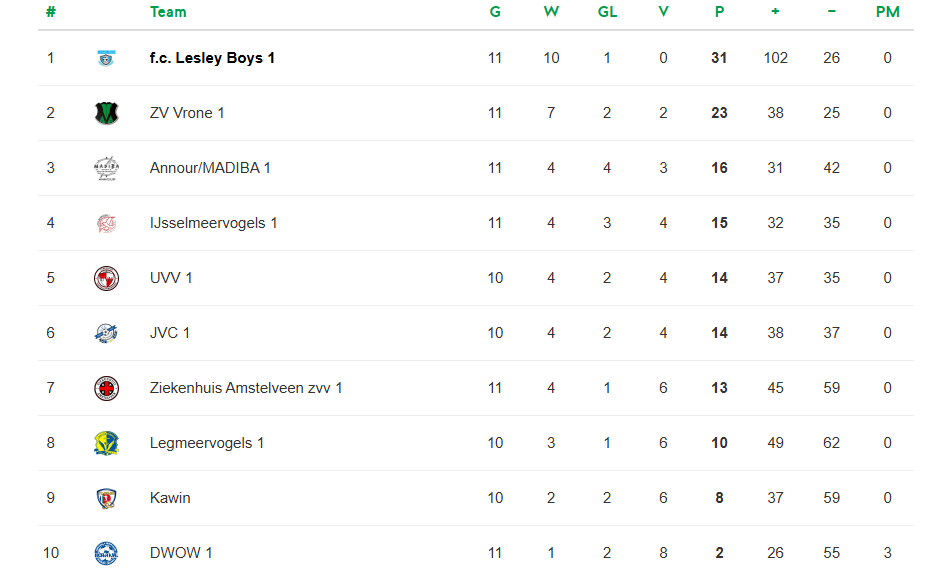Click the UVV 1 club logo

click(106, 278)
